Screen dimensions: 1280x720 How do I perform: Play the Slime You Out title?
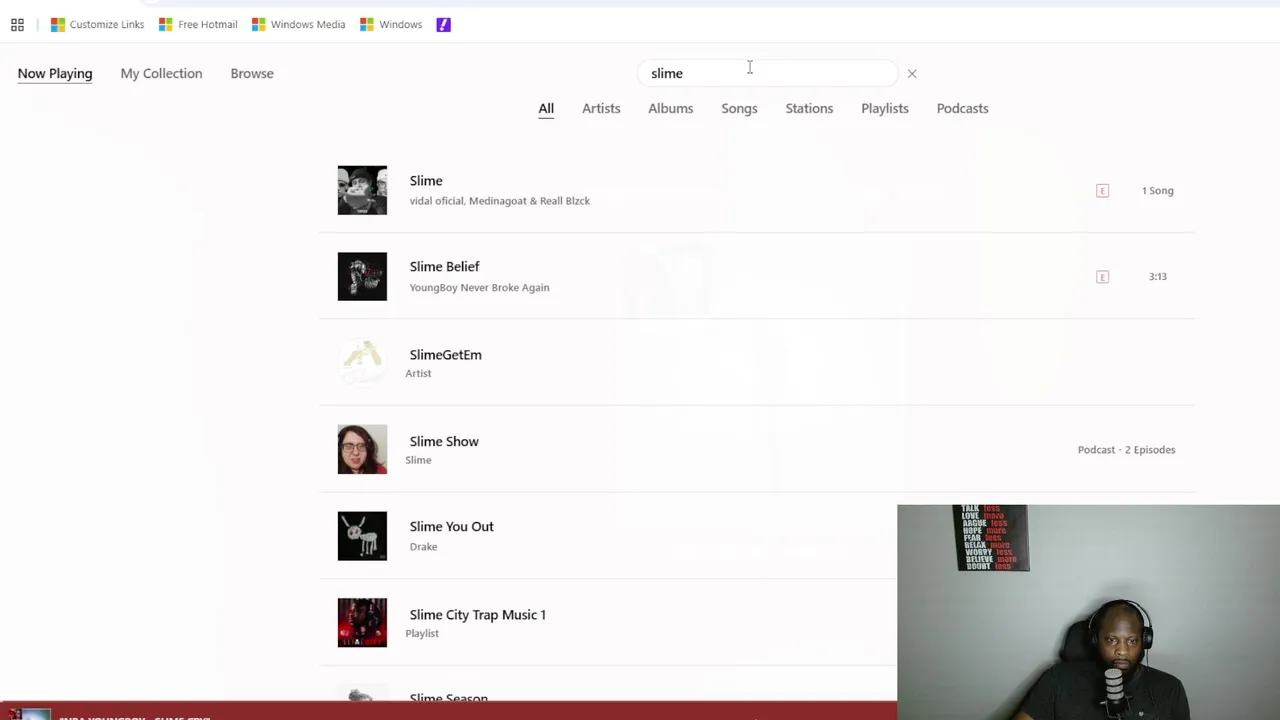(x=451, y=527)
